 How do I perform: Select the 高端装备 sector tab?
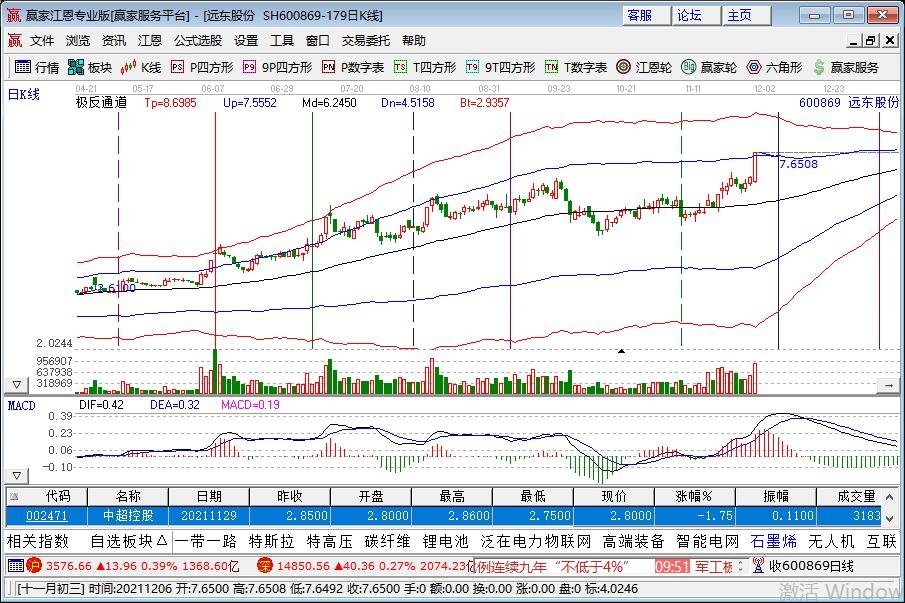click(634, 541)
